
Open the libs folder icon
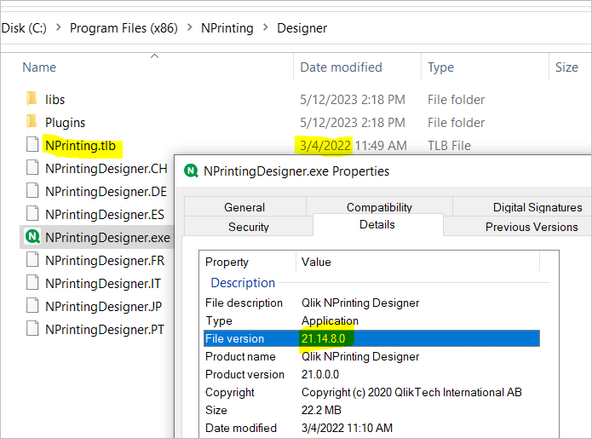32,99
